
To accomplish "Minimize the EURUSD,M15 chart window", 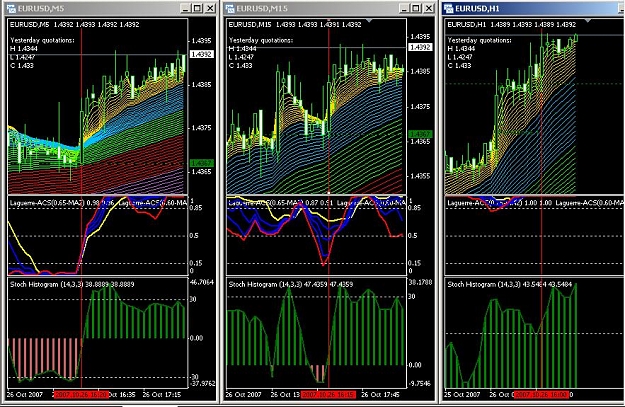I will (x=404, y=8).
